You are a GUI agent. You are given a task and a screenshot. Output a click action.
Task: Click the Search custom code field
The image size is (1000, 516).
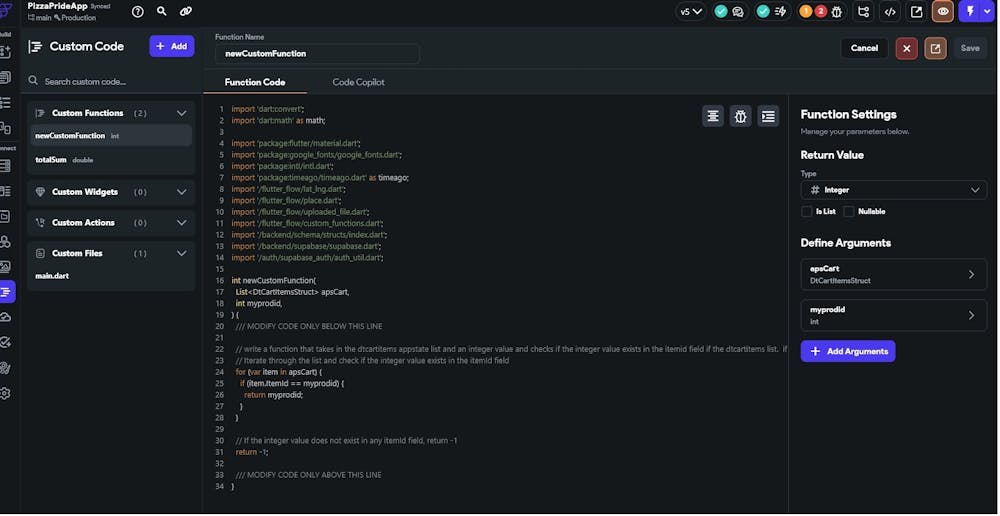coord(110,81)
